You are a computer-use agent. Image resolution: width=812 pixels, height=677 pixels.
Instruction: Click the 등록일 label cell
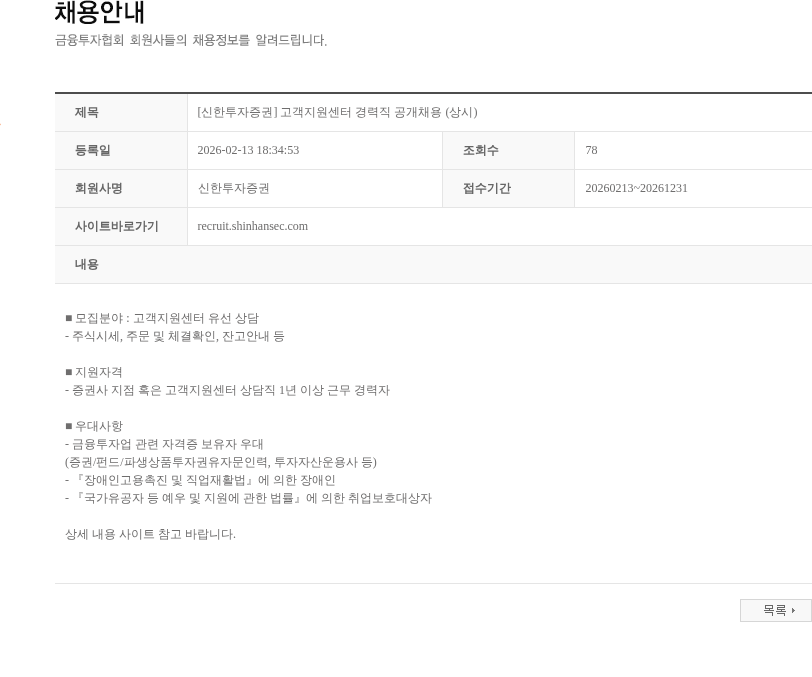click(x=121, y=150)
